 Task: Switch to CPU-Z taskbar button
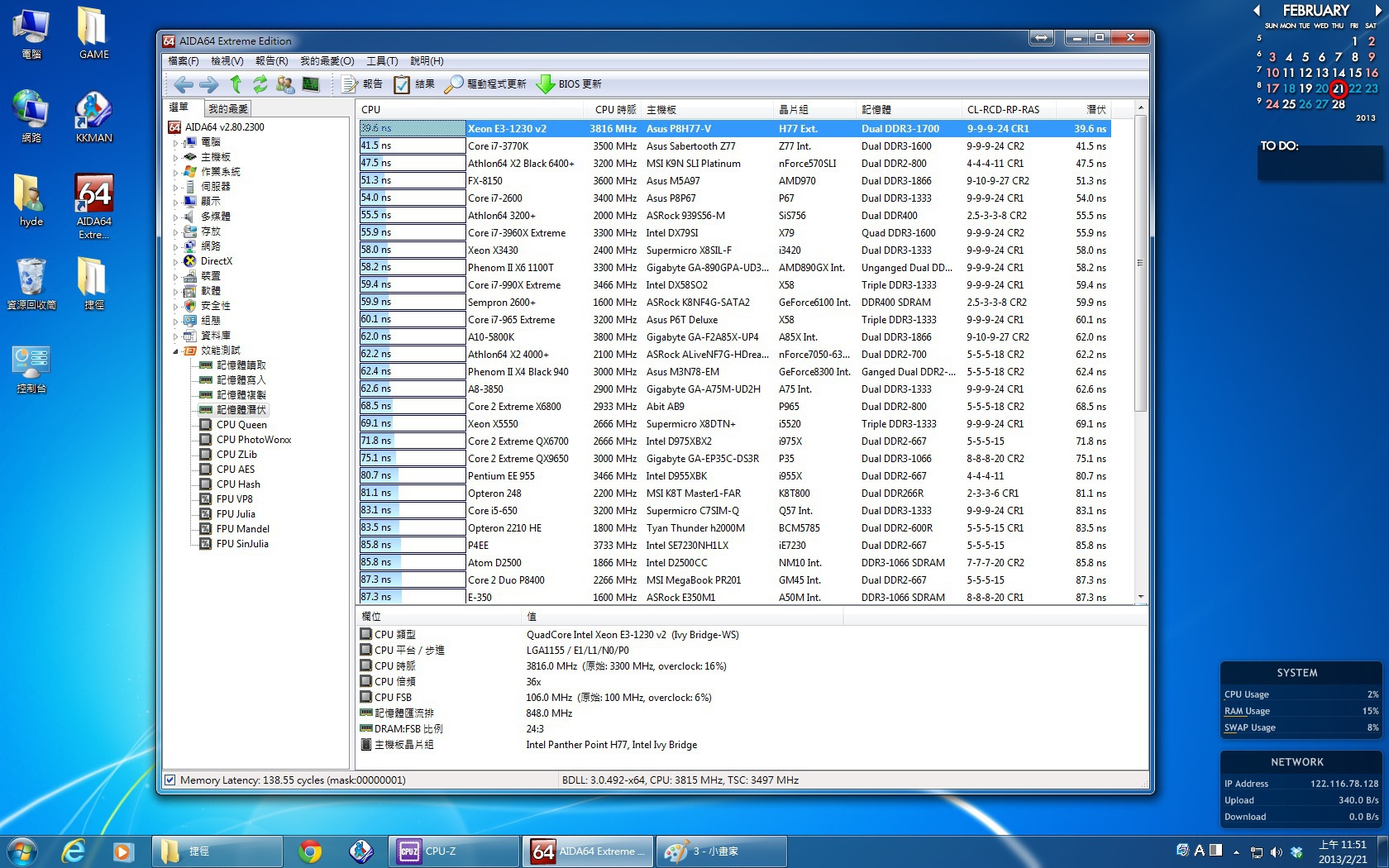[x=453, y=851]
